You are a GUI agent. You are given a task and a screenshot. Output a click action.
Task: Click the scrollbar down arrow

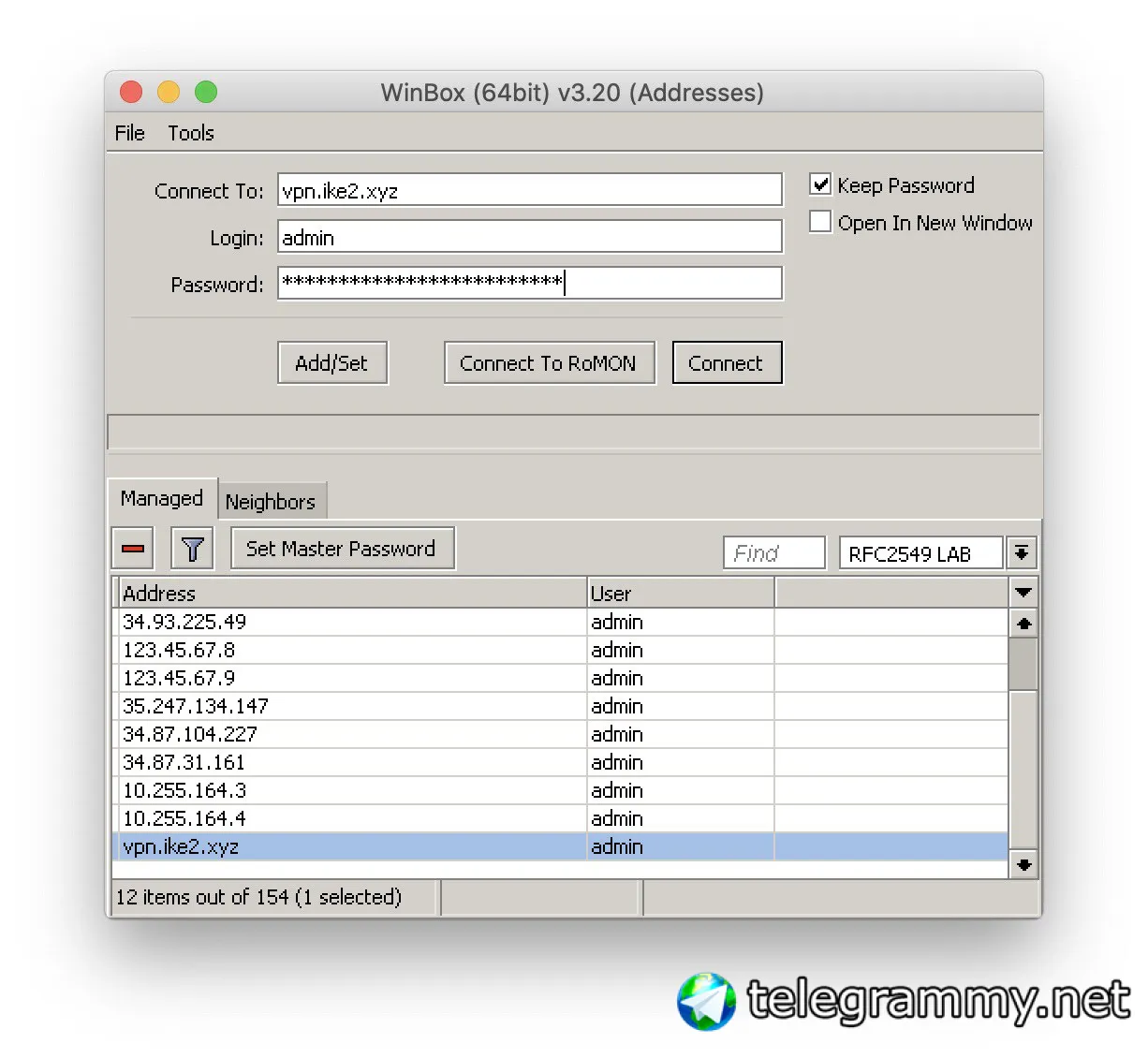pyautogui.click(x=1023, y=864)
